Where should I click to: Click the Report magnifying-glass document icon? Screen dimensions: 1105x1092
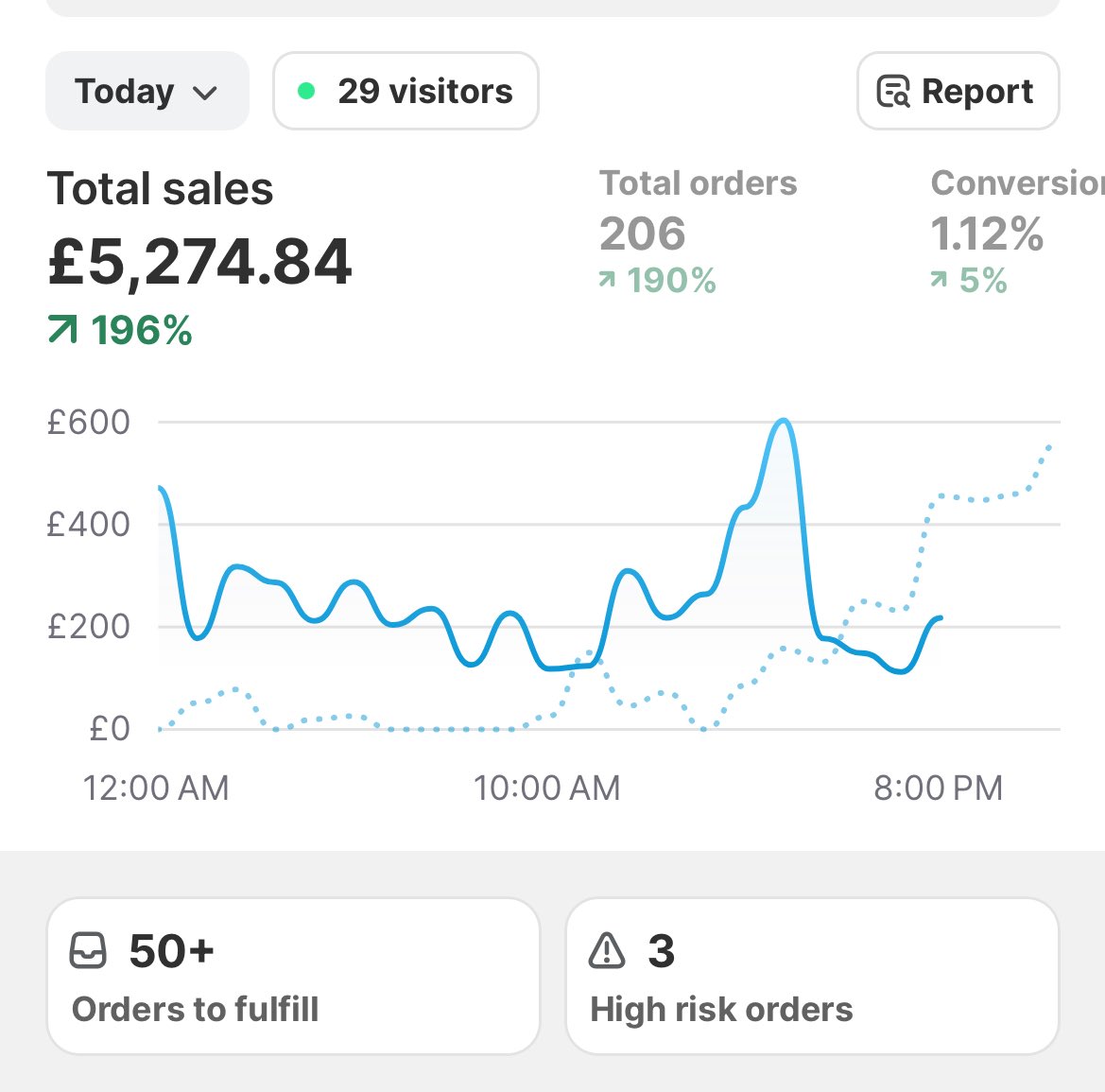tap(893, 91)
